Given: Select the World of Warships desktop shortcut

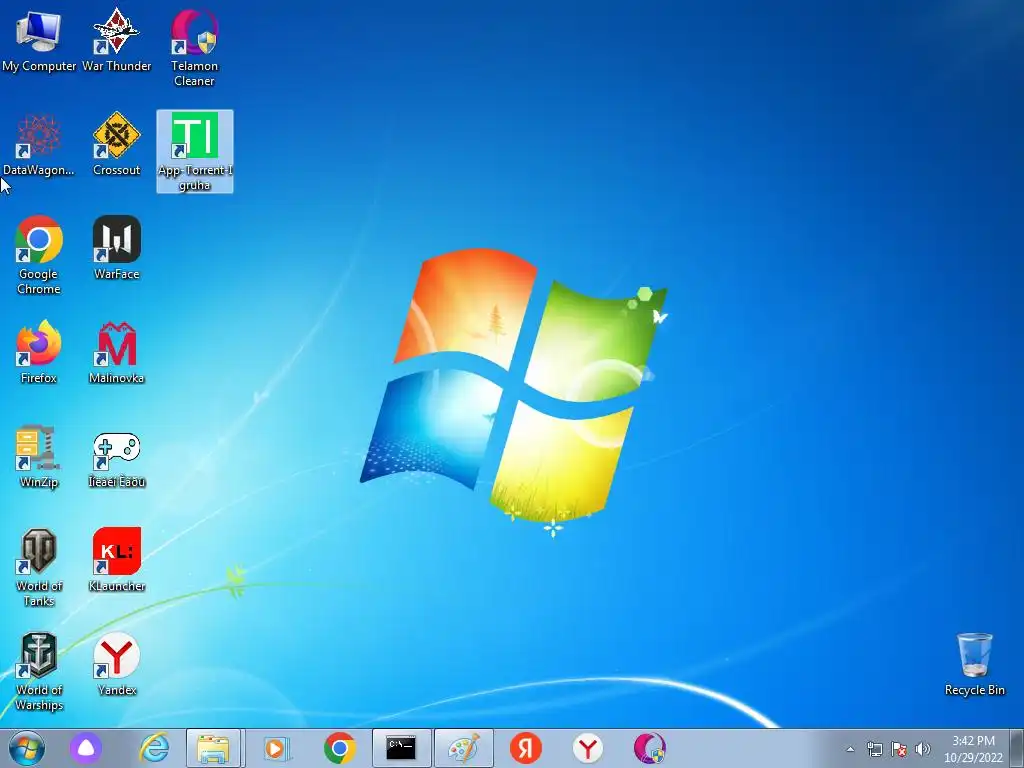Looking at the screenshot, I should pyautogui.click(x=39, y=671).
